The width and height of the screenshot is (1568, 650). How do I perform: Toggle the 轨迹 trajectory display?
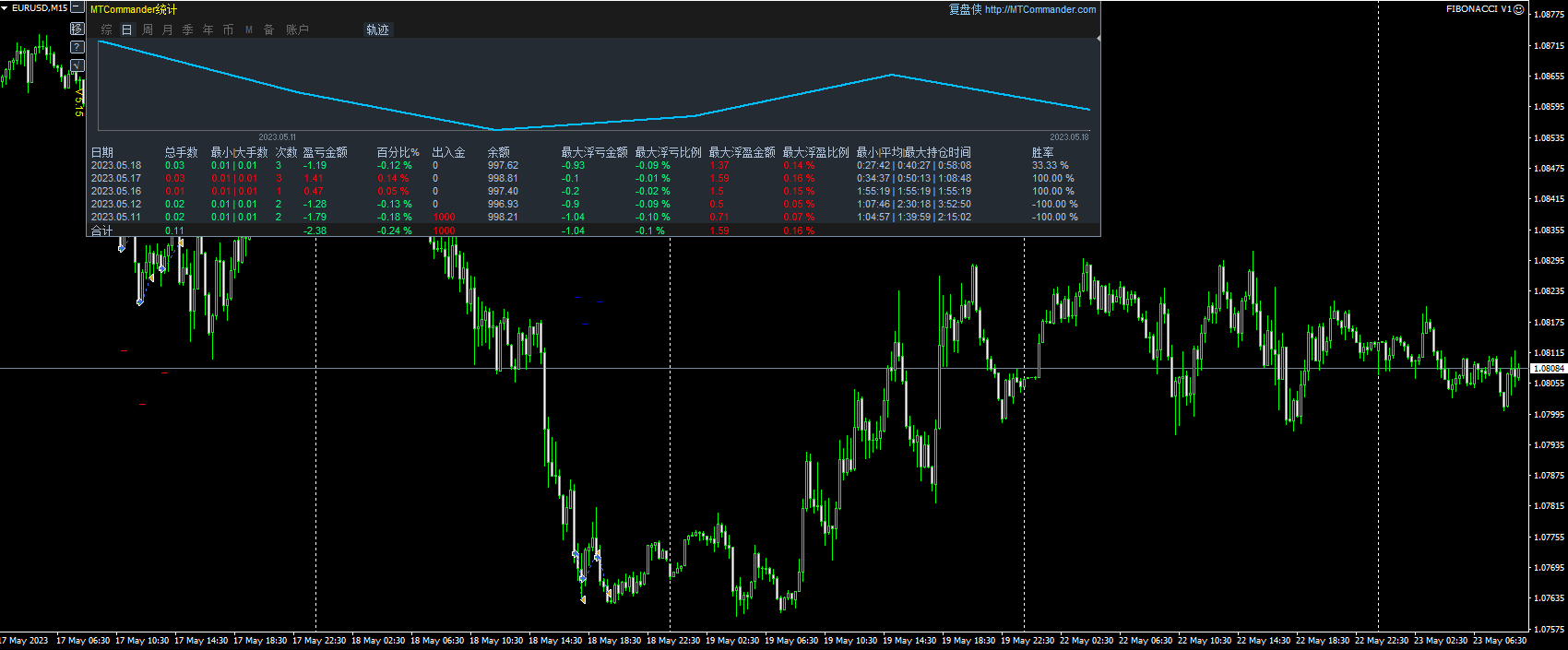[x=378, y=30]
